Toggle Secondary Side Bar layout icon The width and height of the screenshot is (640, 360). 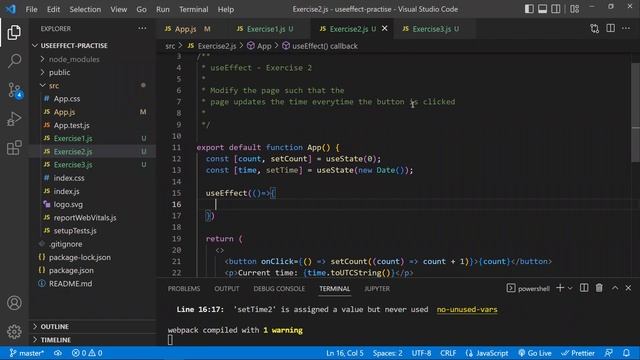click(x=556, y=9)
